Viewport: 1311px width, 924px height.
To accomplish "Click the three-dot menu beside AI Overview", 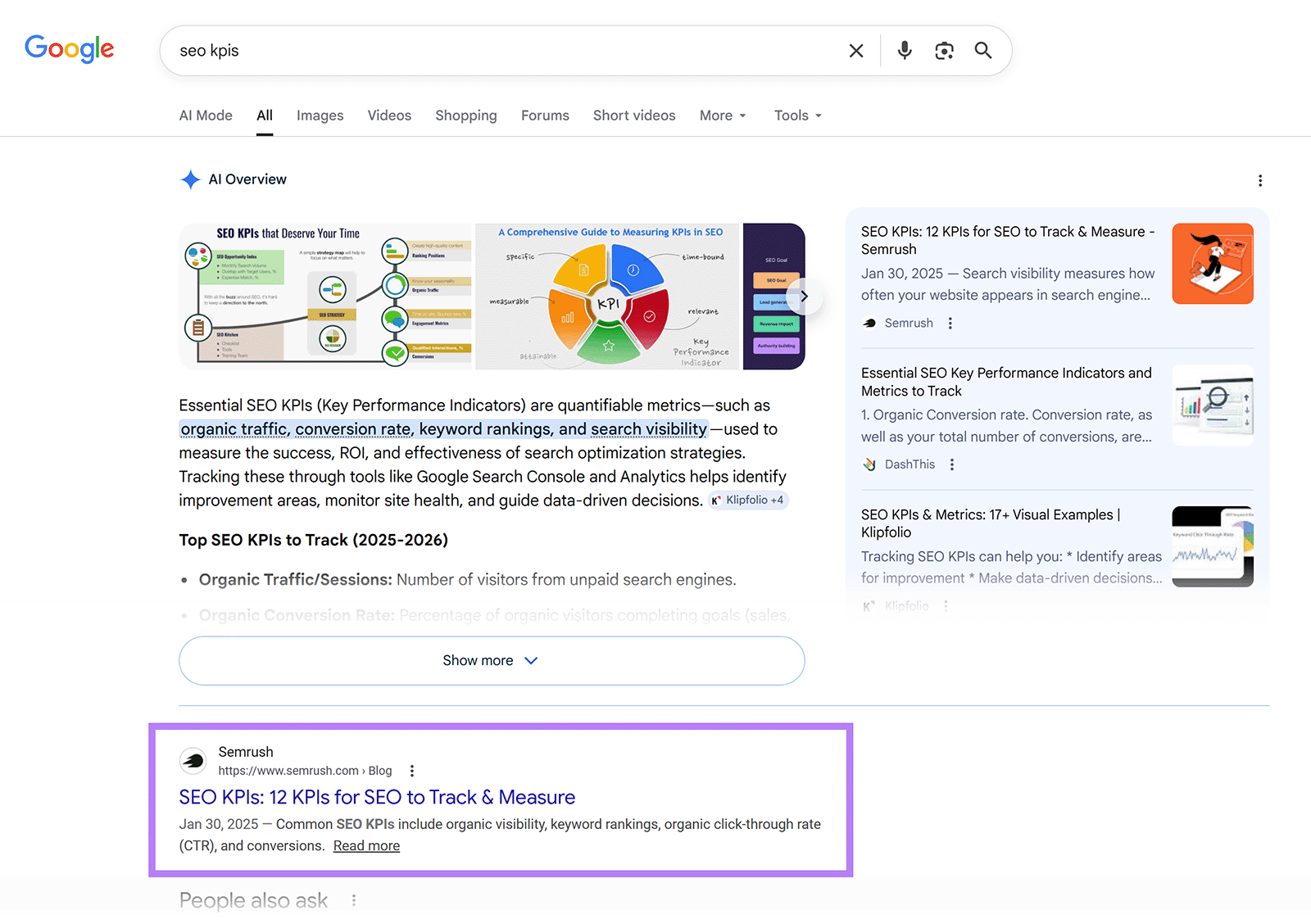I will tap(1260, 180).
